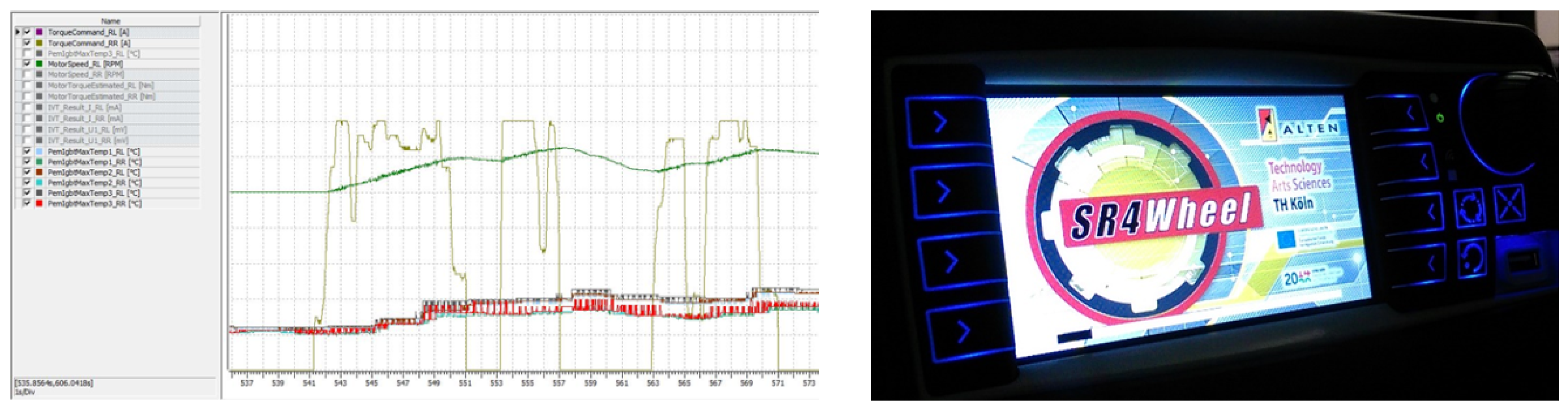The height and width of the screenshot is (411, 1568).
Task: Click the green power indicator on the display
Action: click(1440, 118)
